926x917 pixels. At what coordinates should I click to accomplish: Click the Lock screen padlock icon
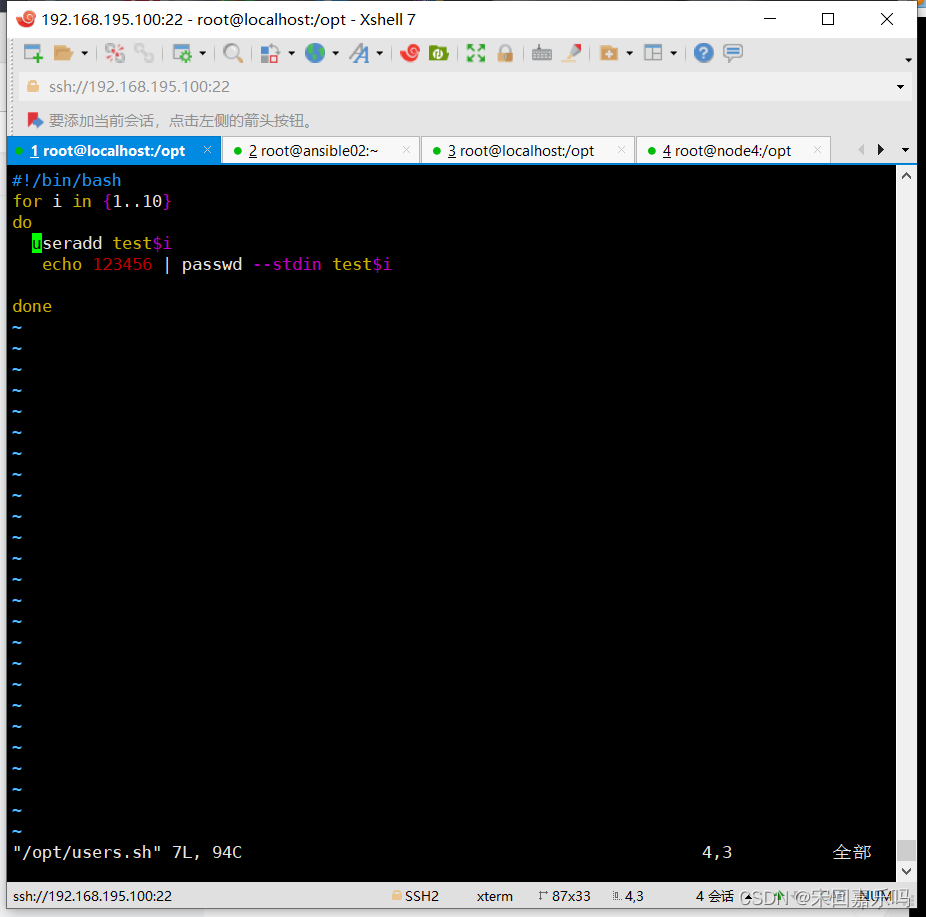click(x=505, y=53)
